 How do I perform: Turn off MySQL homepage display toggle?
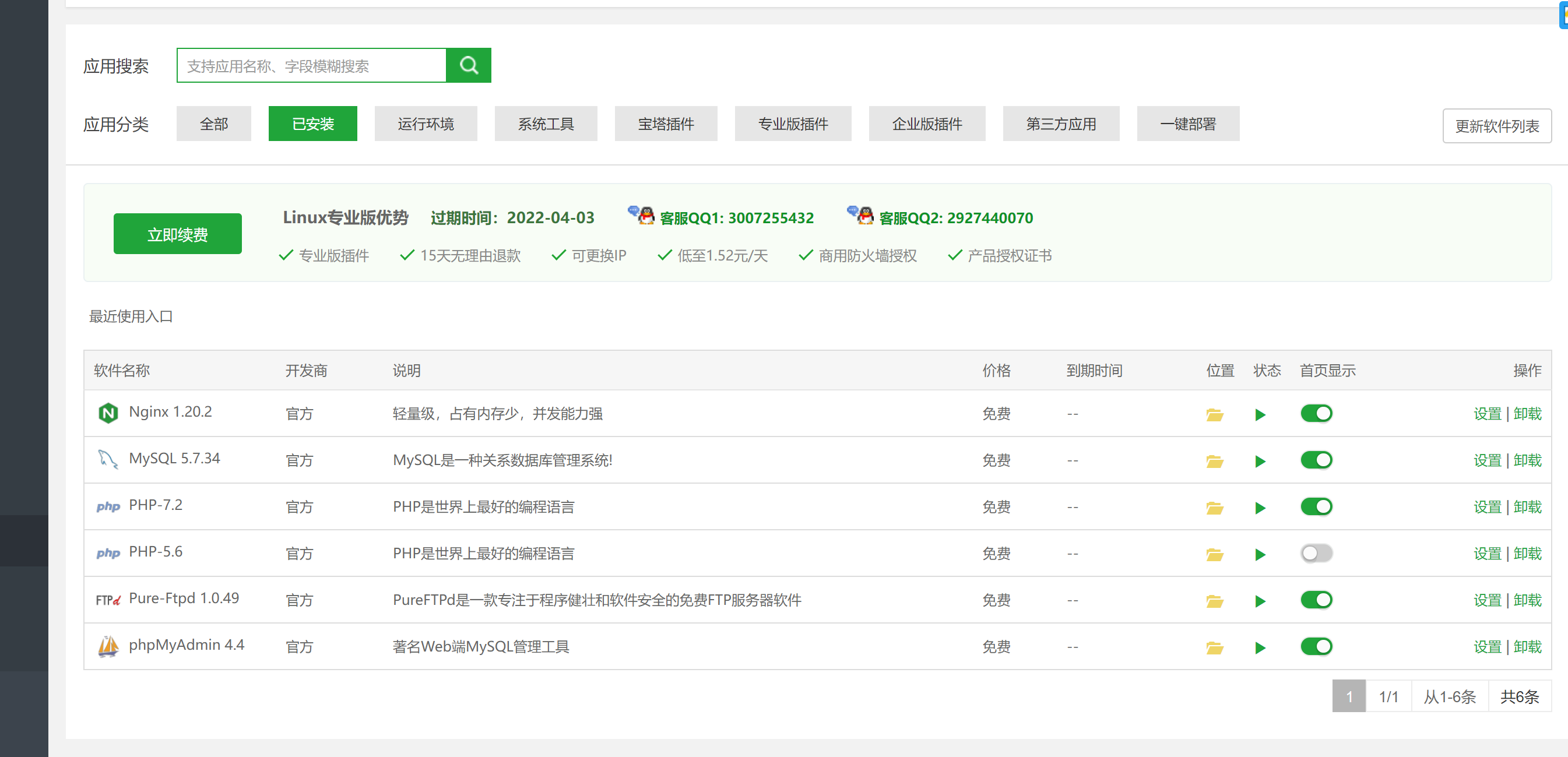point(1316,460)
